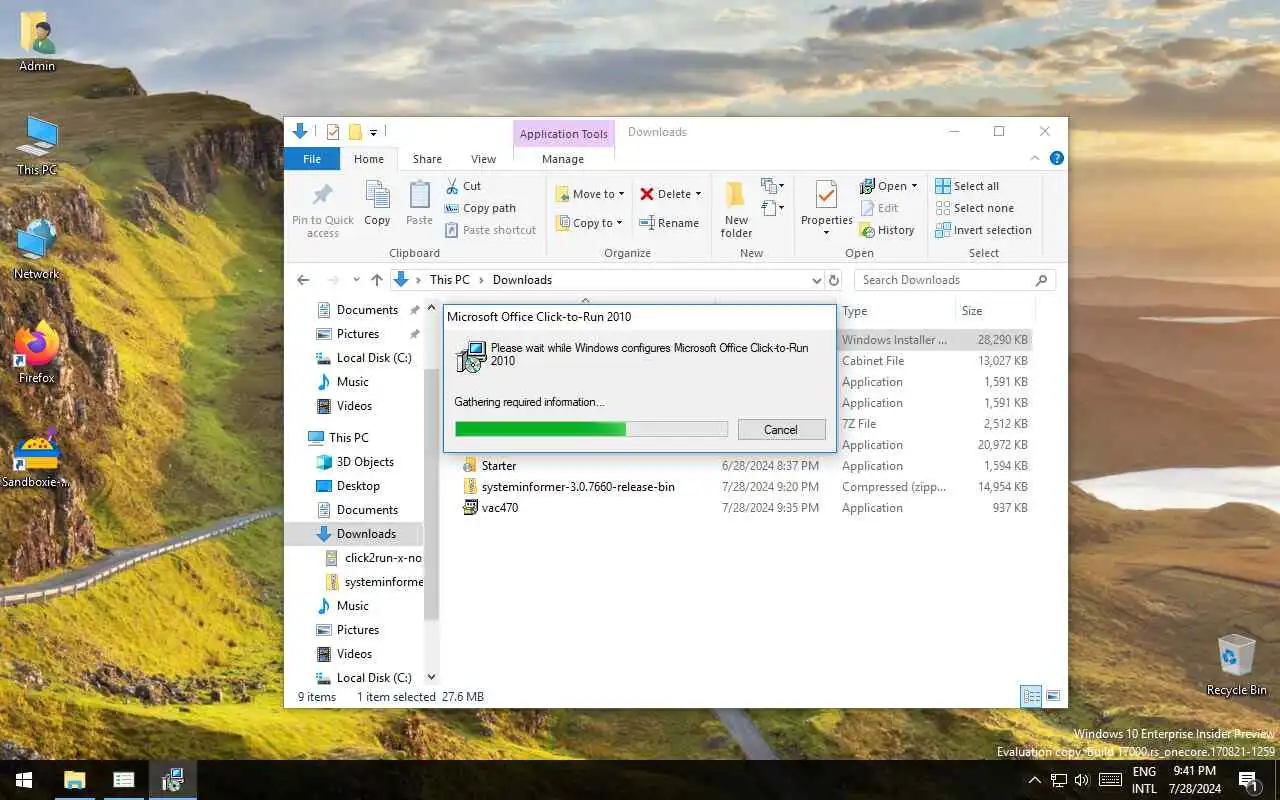Click the installer progress bar

tap(591, 429)
